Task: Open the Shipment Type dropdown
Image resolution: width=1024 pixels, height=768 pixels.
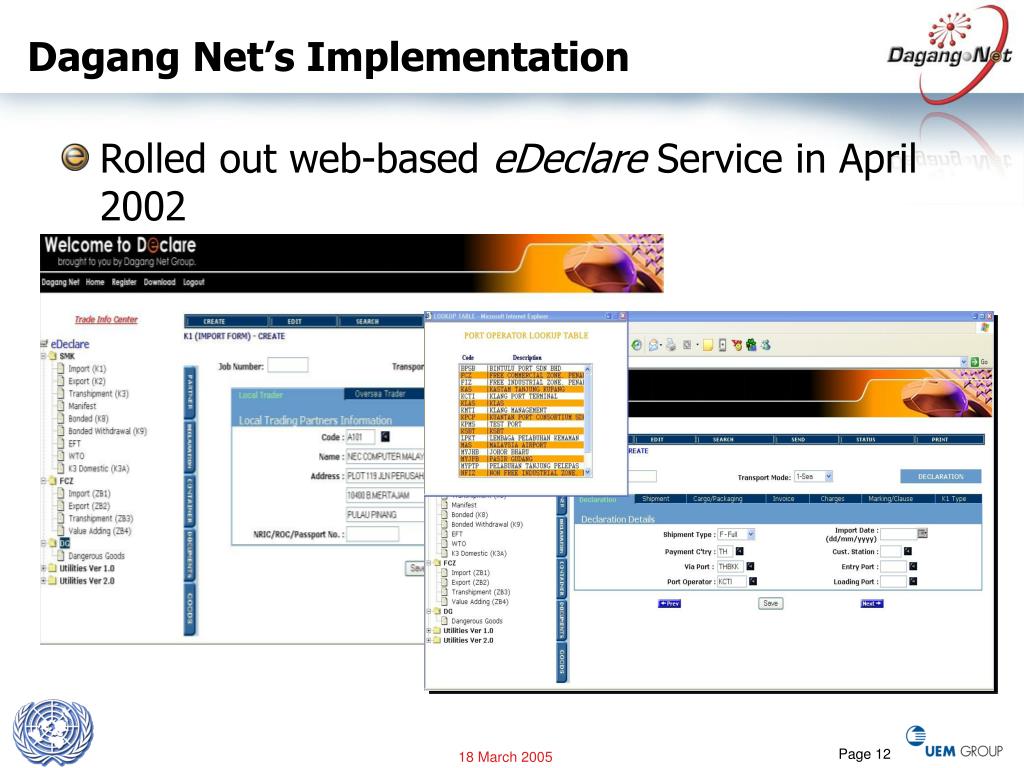Action: (x=751, y=534)
